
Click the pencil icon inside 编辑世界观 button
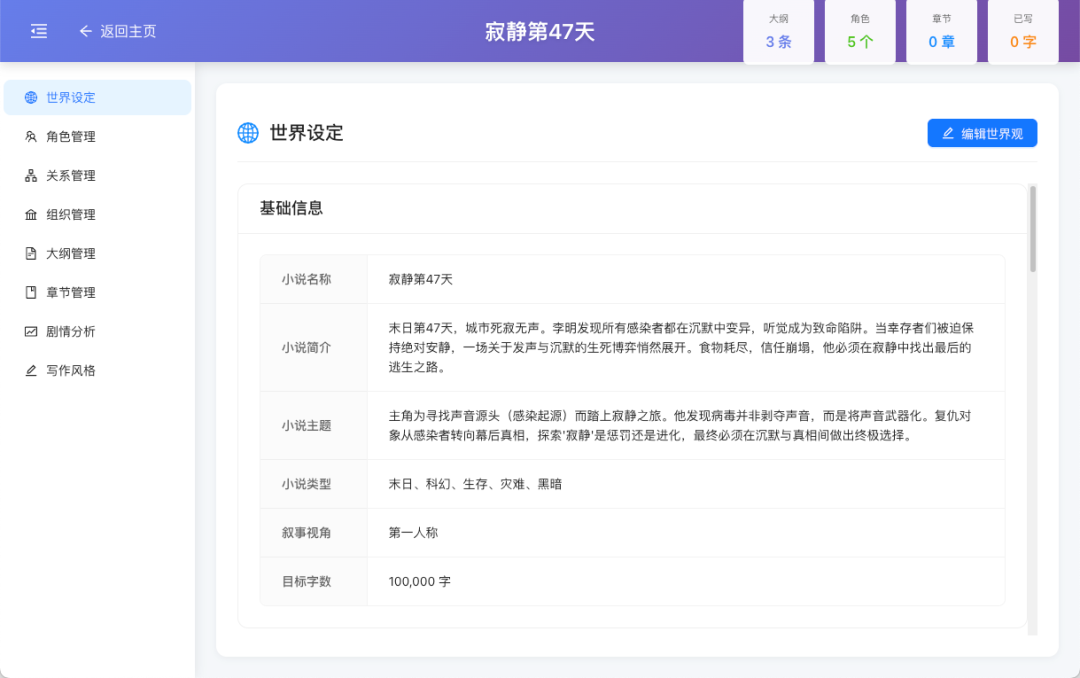pyautogui.click(x=948, y=132)
